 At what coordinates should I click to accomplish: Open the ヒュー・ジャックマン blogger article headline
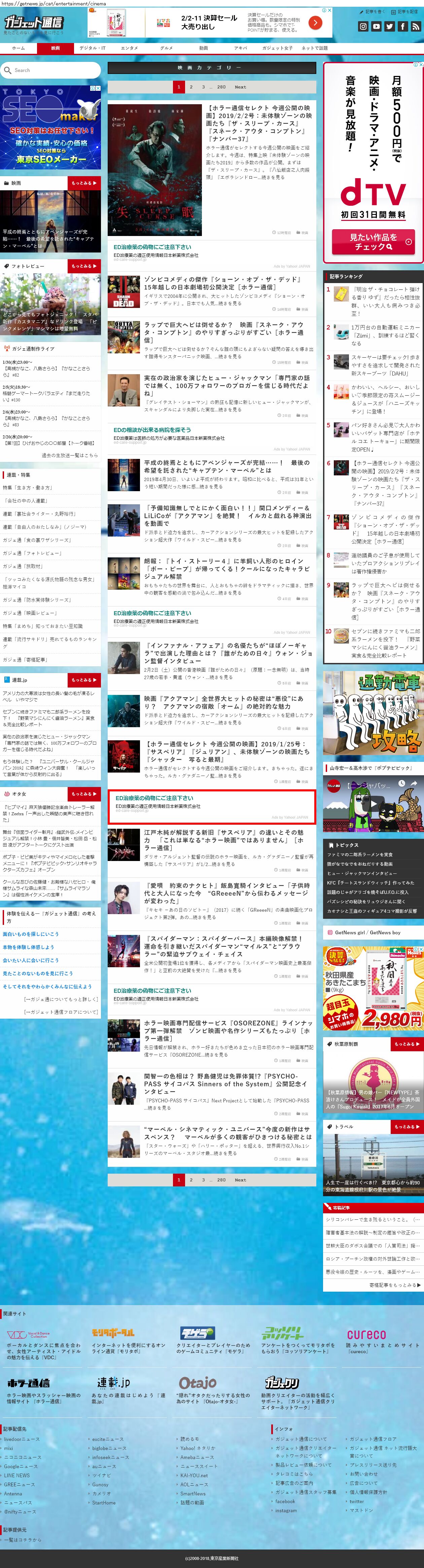[226, 386]
